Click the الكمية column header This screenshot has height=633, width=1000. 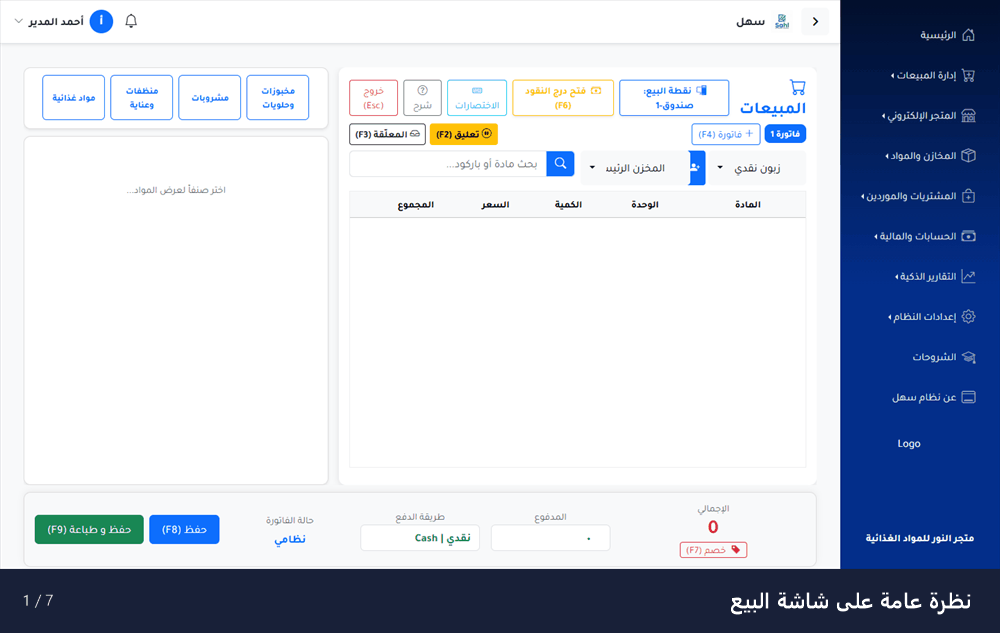pyautogui.click(x=568, y=205)
